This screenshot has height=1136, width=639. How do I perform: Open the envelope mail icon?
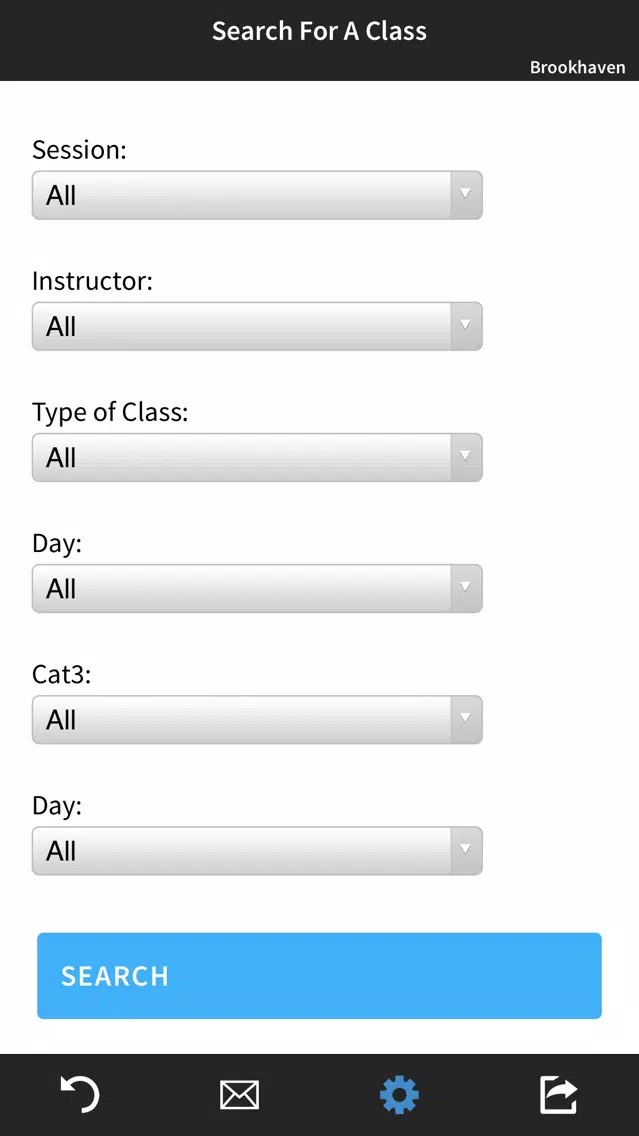[x=240, y=1095]
